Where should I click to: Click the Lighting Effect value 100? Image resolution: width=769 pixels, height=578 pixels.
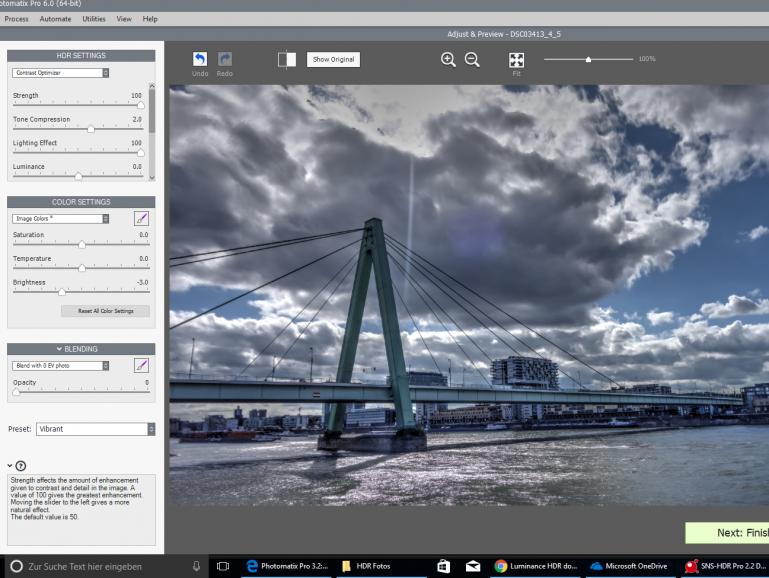(x=136, y=143)
